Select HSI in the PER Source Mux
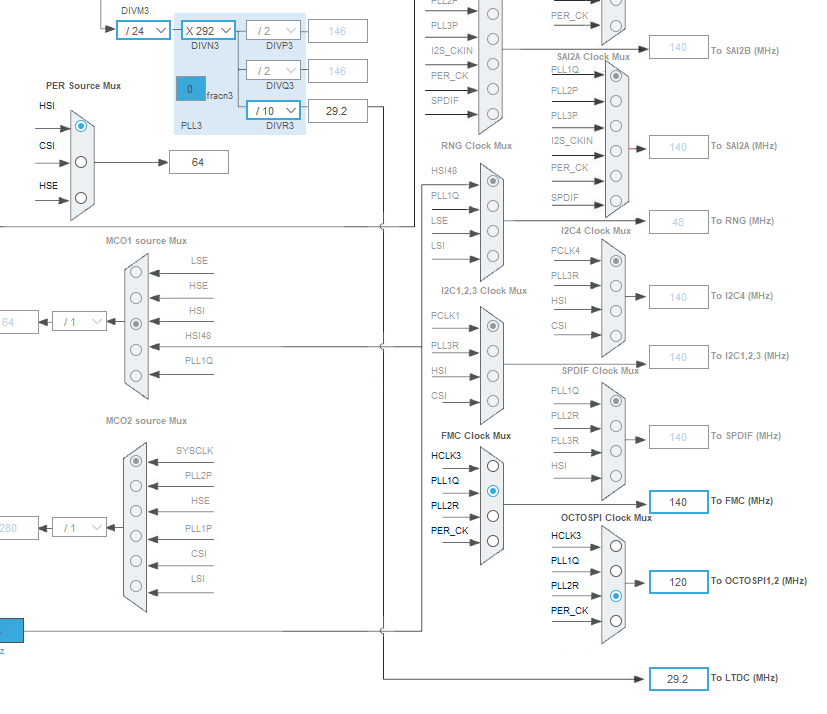The width and height of the screenshot is (827, 714). [x=82, y=125]
